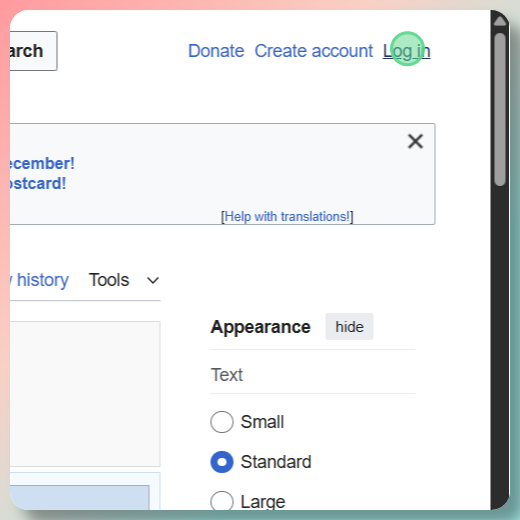Click the vertical scrollbar thumb
The width and height of the screenshot is (520, 520).
coord(500,109)
